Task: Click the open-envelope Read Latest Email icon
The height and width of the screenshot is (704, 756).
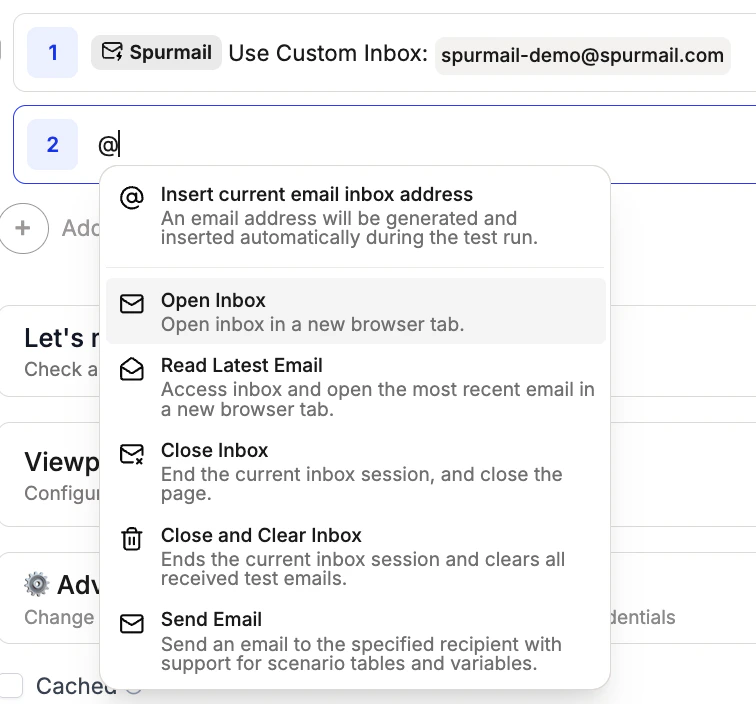Action: point(132,369)
